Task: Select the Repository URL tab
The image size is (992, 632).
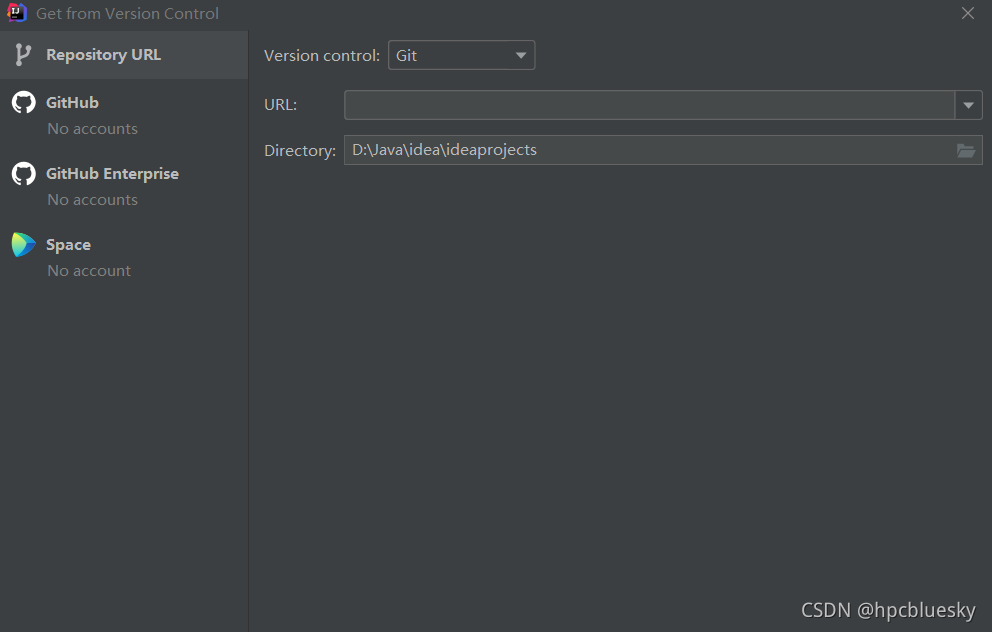Action: coord(124,55)
